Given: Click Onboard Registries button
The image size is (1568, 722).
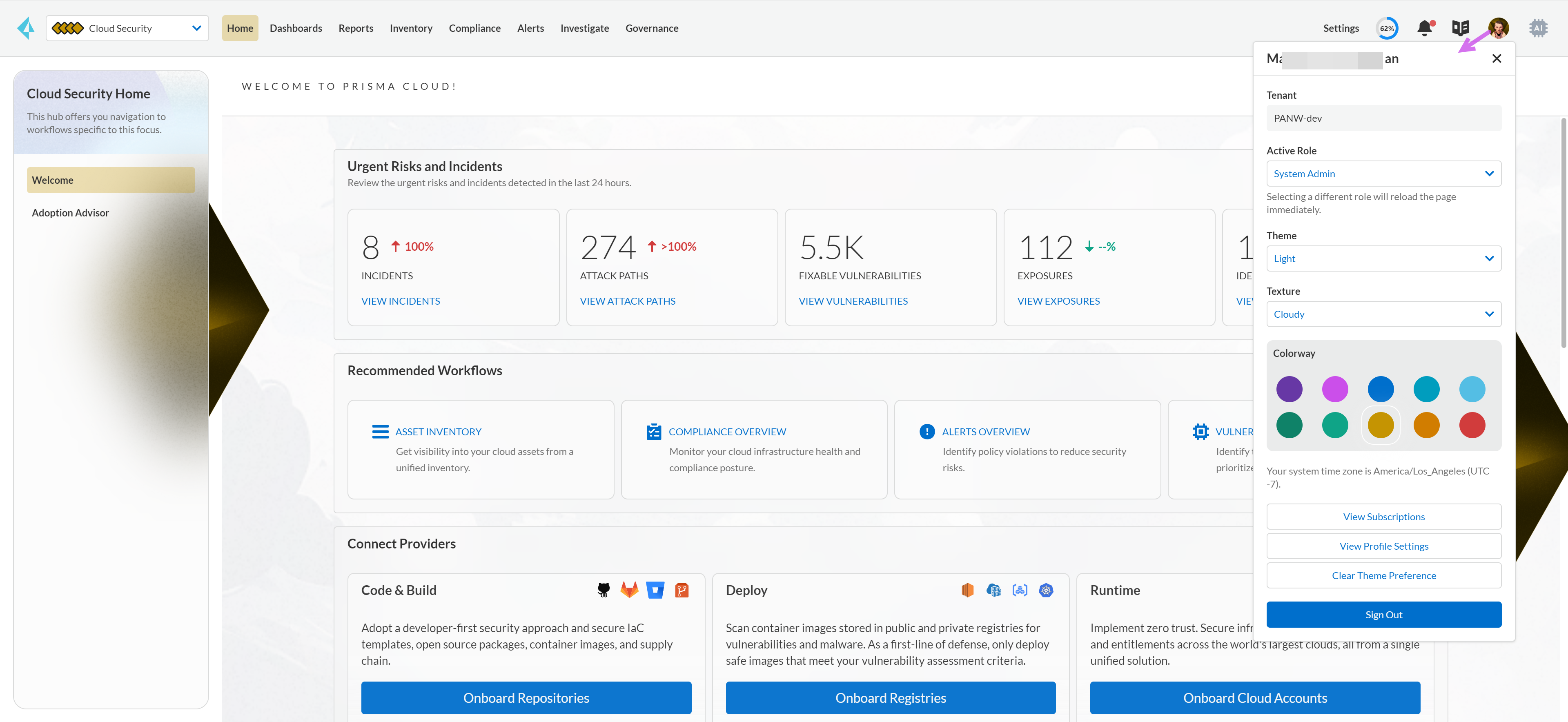Looking at the screenshot, I should tap(891, 697).
